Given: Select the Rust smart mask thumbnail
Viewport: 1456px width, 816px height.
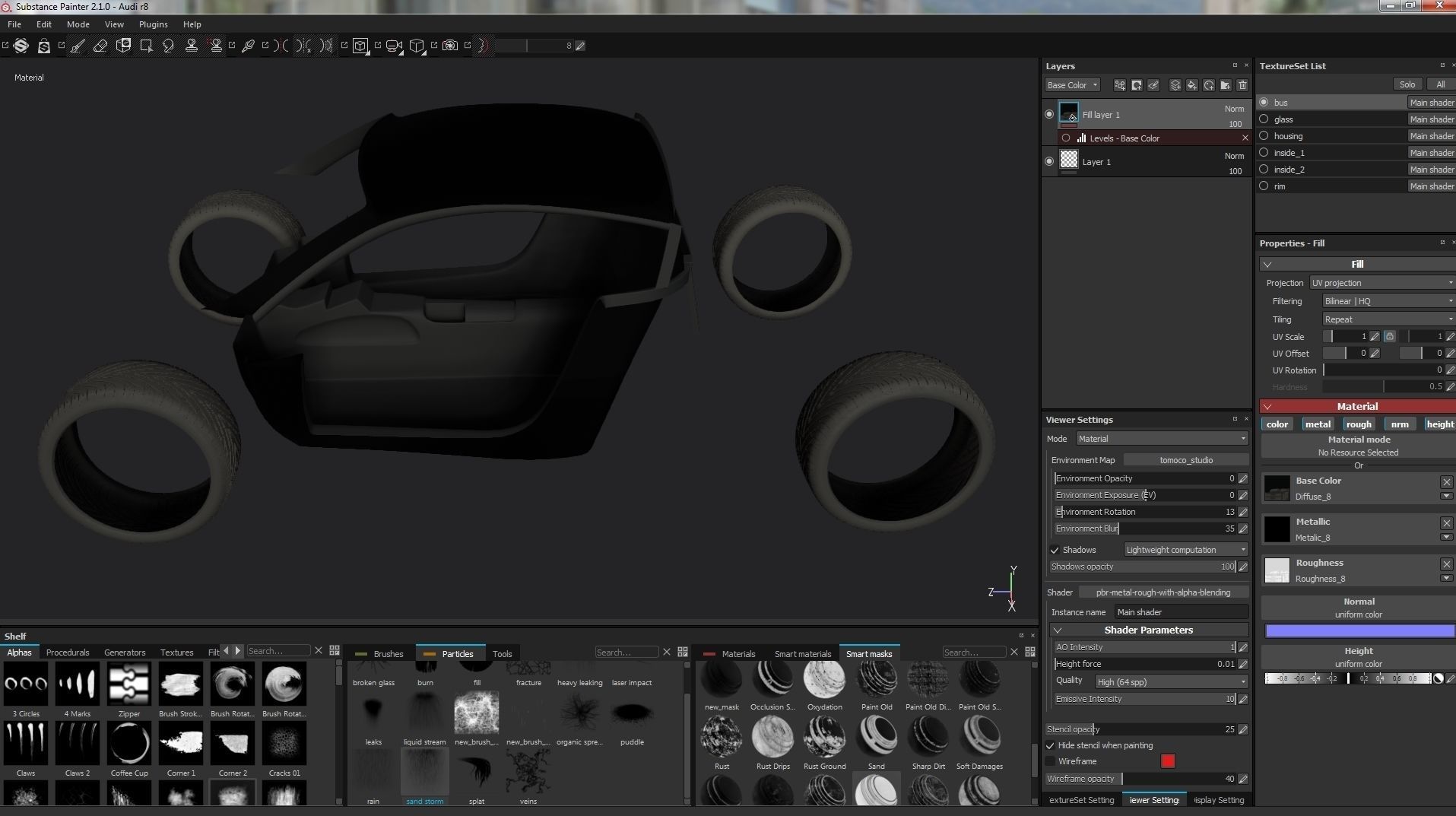Looking at the screenshot, I should 722,738.
